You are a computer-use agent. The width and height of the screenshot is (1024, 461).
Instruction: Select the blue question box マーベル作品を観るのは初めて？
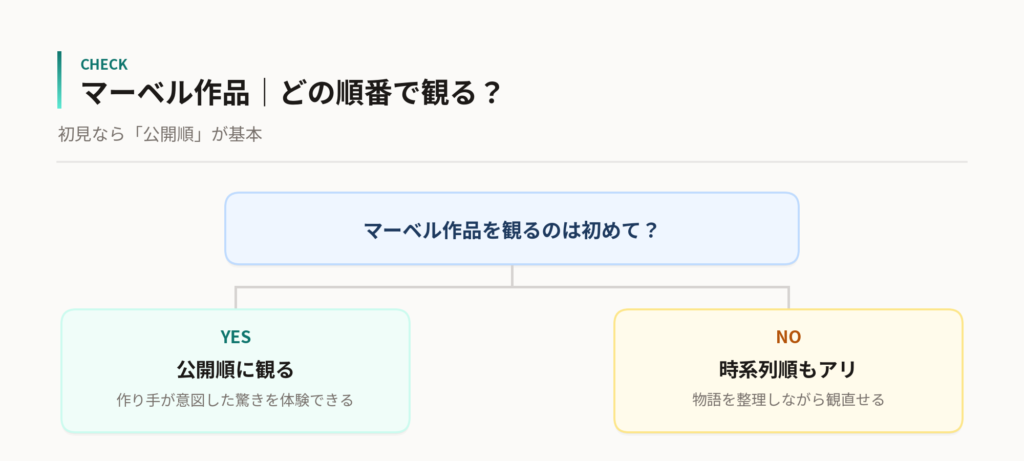(512, 229)
